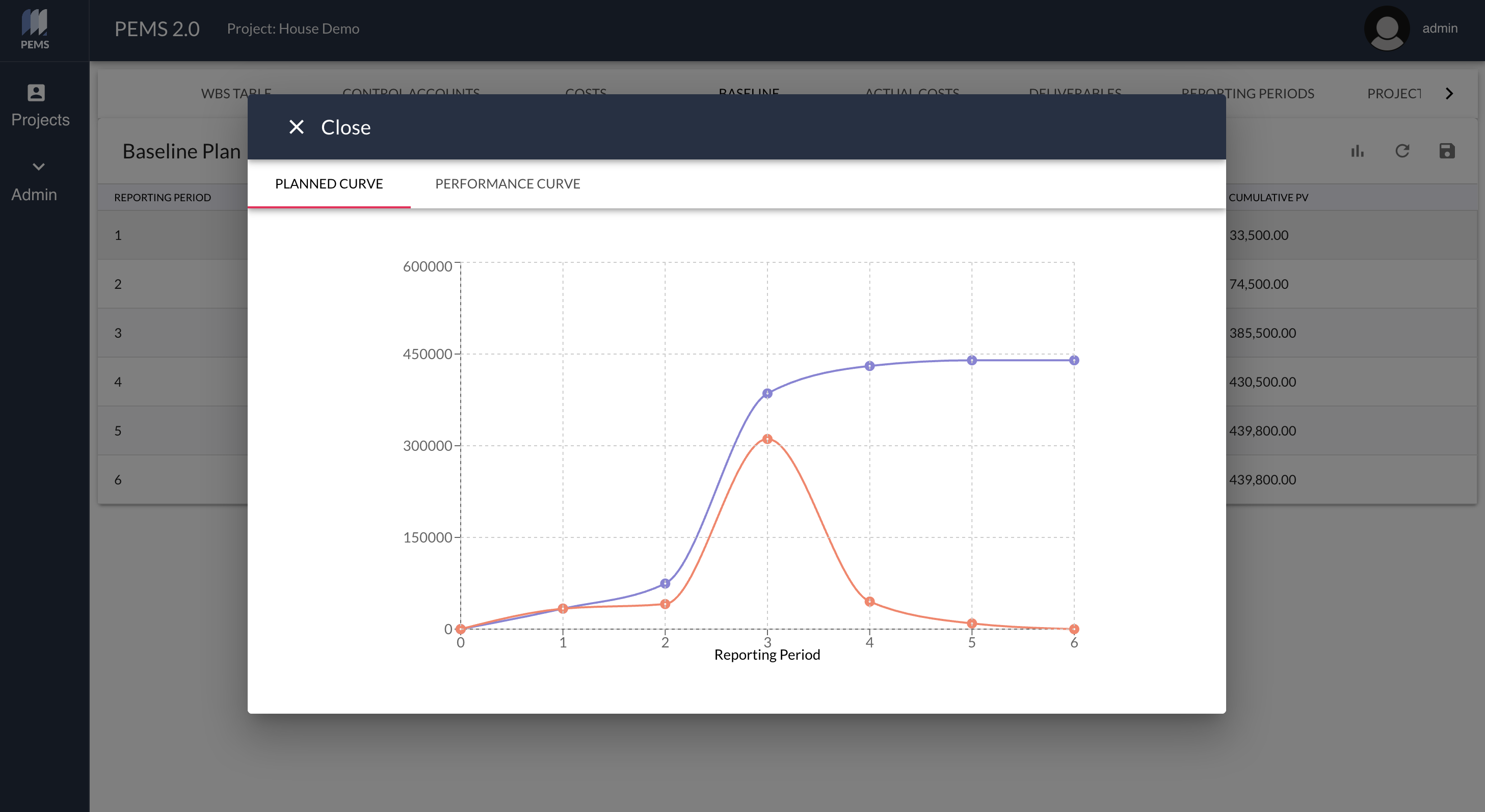This screenshot has width=1485, height=812.
Task: Click the PEMS logo icon
Action: tap(35, 29)
